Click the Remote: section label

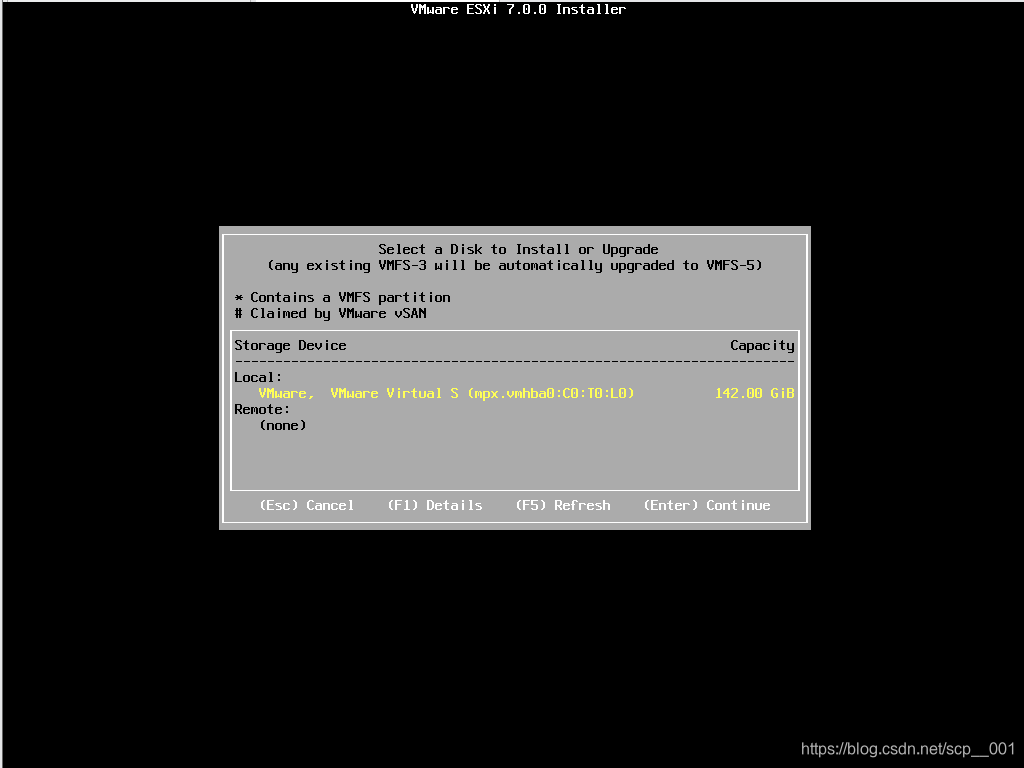(x=262, y=409)
